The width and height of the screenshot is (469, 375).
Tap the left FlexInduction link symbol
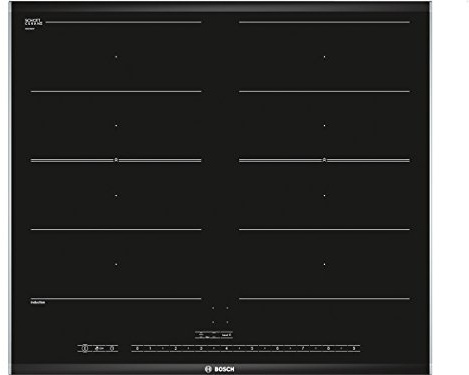pyautogui.click(x=116, y=160)
